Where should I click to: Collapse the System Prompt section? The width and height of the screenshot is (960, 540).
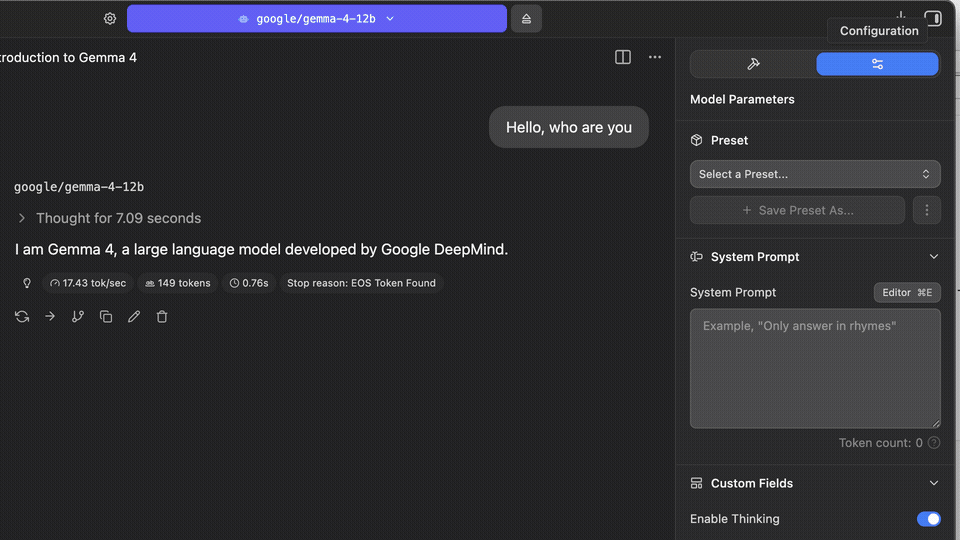click(x=933, y=257)
